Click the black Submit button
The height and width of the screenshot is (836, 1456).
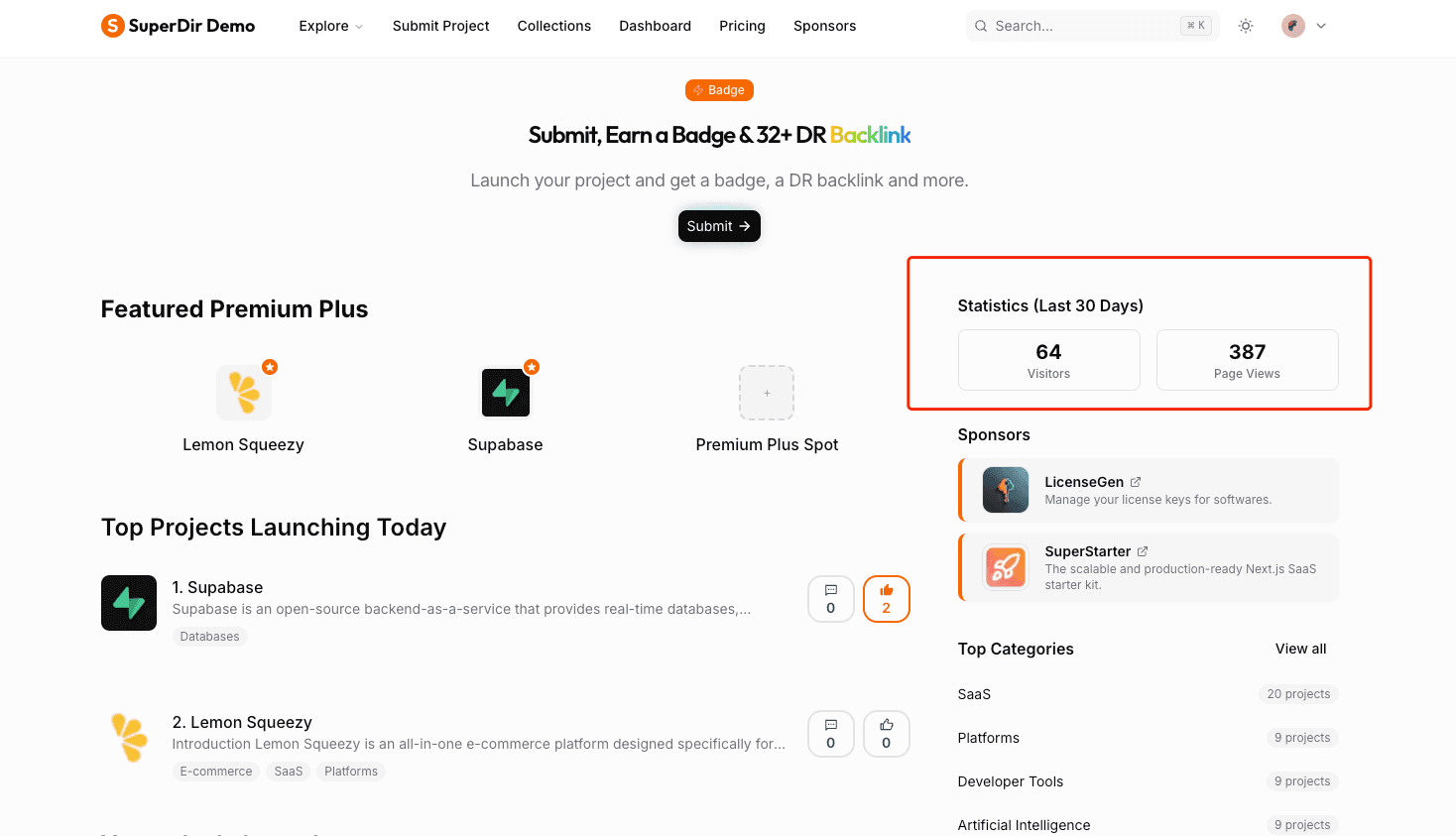click(x=719, y=226)
